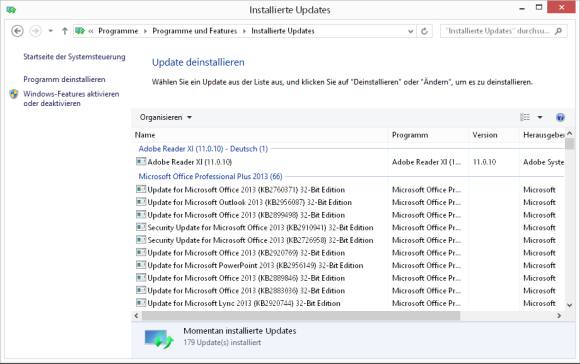Image resolution: width=580 pixels, height=364 pixels.
Task: Collapse Microsoft Office Professional Plus 2013 group
Action: click(x=210, y=176)
